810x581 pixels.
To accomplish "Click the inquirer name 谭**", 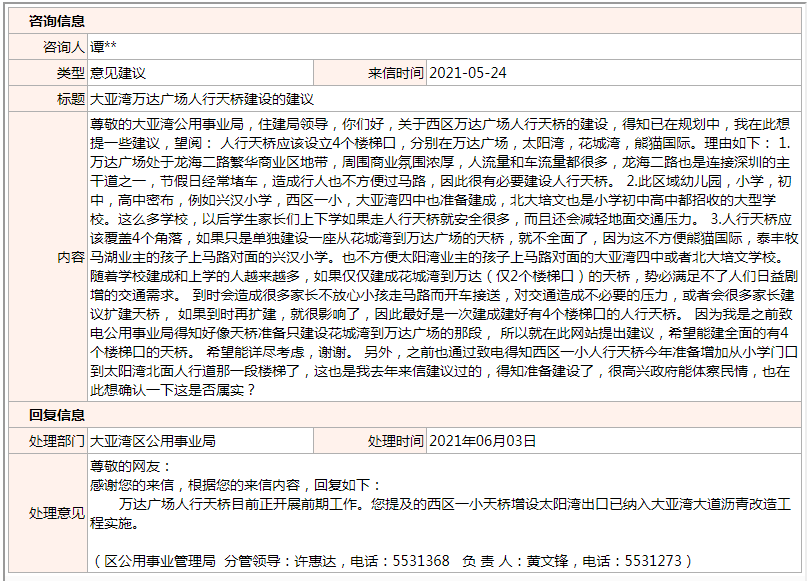I will 104,46.
